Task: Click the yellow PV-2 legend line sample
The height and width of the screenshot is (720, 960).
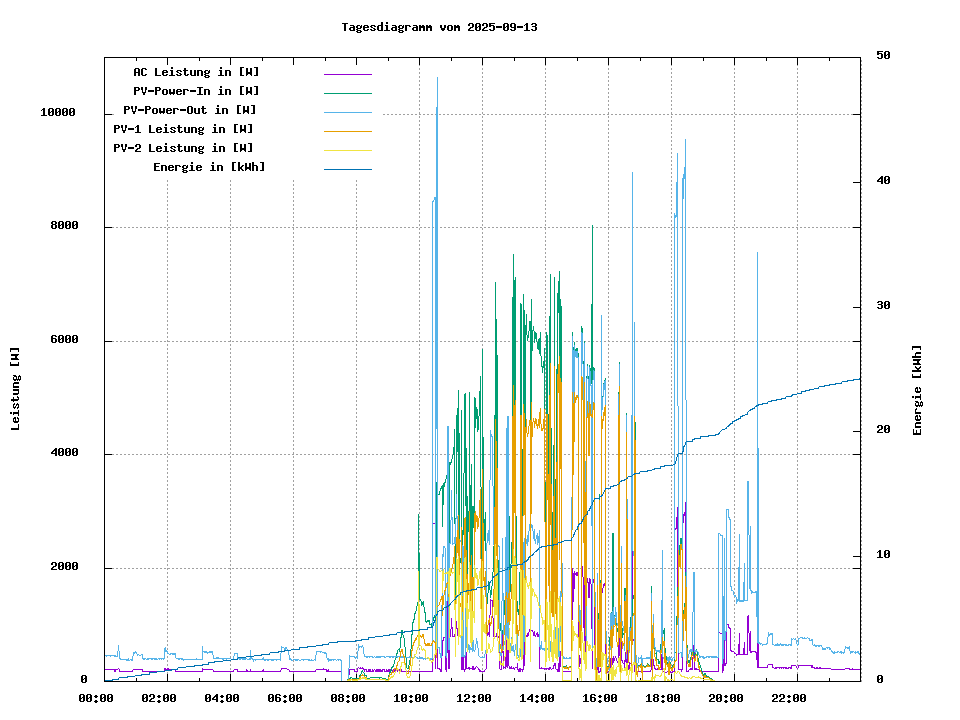Action: pos(347,149)
